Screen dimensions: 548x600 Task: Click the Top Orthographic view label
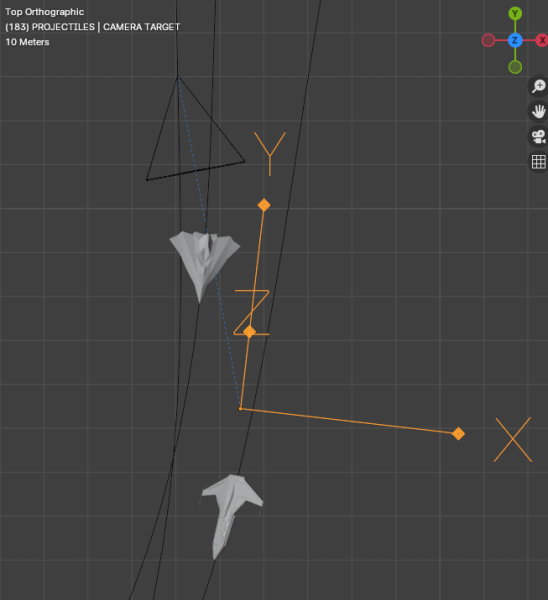[44, 12]
